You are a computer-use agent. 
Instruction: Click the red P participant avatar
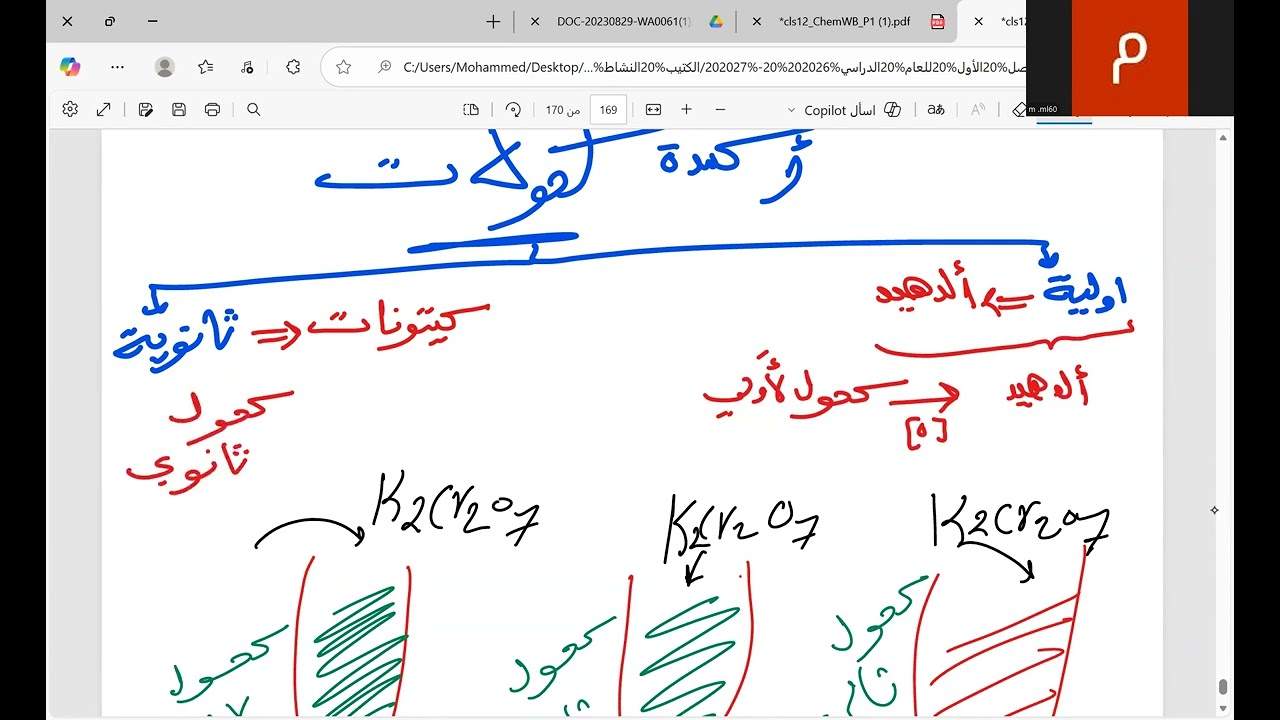click(1130, 58)
